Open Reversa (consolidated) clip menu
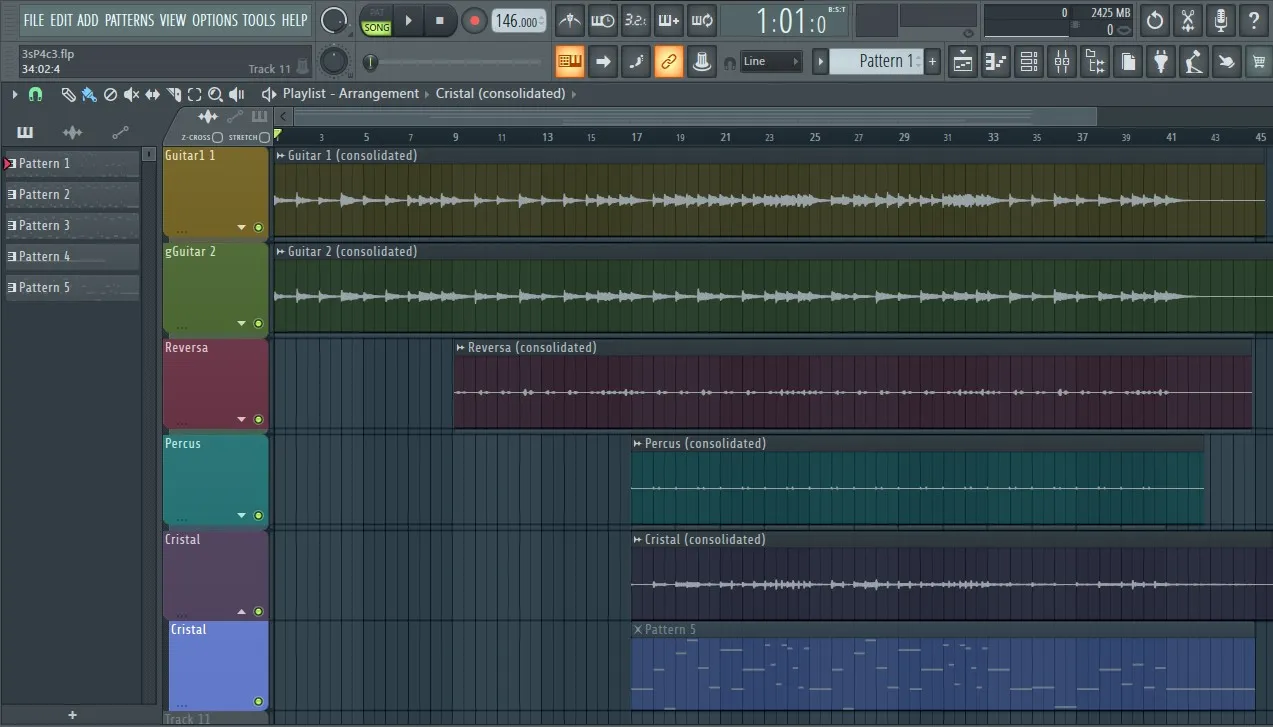1273x727 pixels. 460,348
